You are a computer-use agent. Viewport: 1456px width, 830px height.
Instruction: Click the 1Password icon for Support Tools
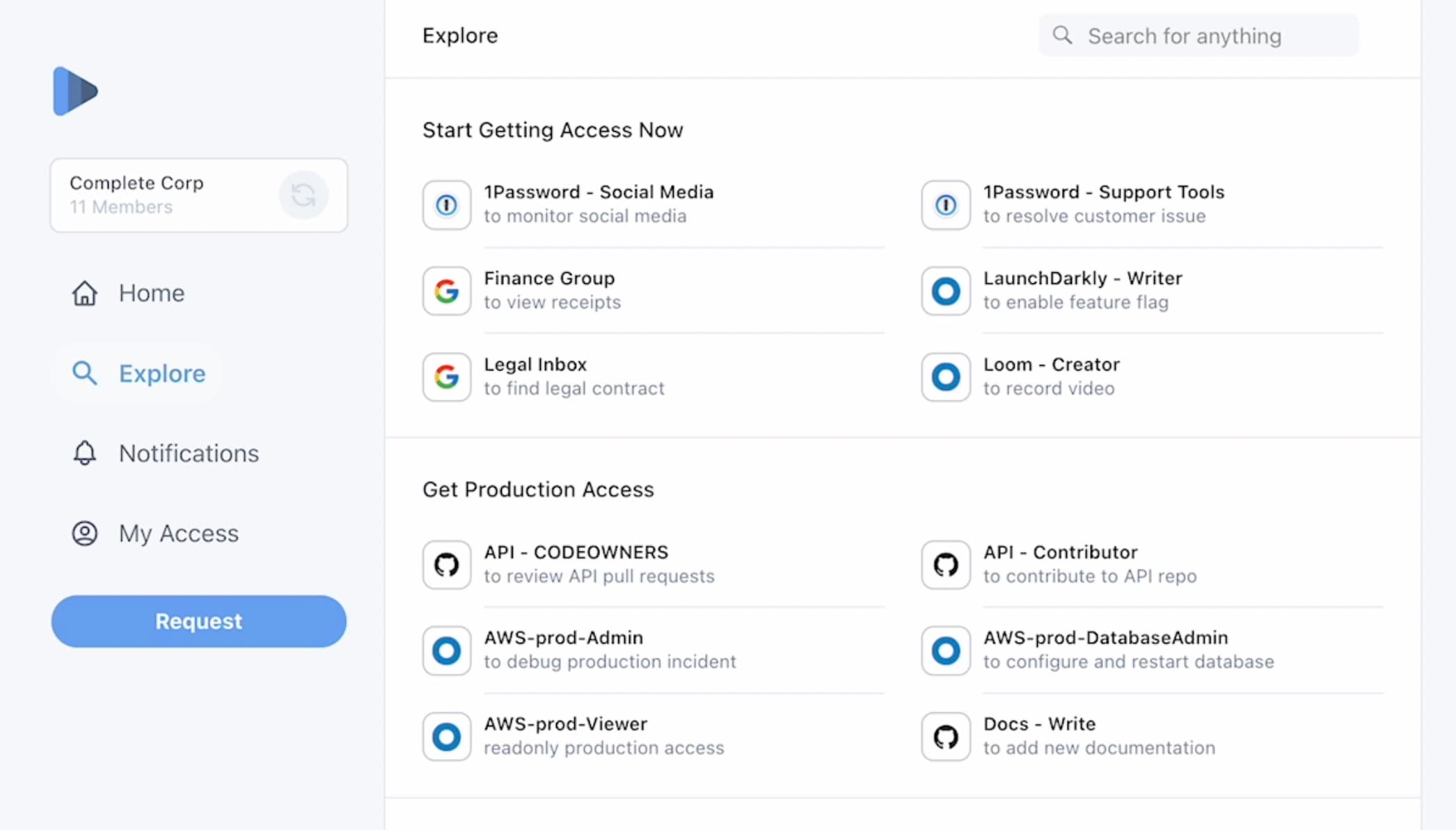(946, 205)
